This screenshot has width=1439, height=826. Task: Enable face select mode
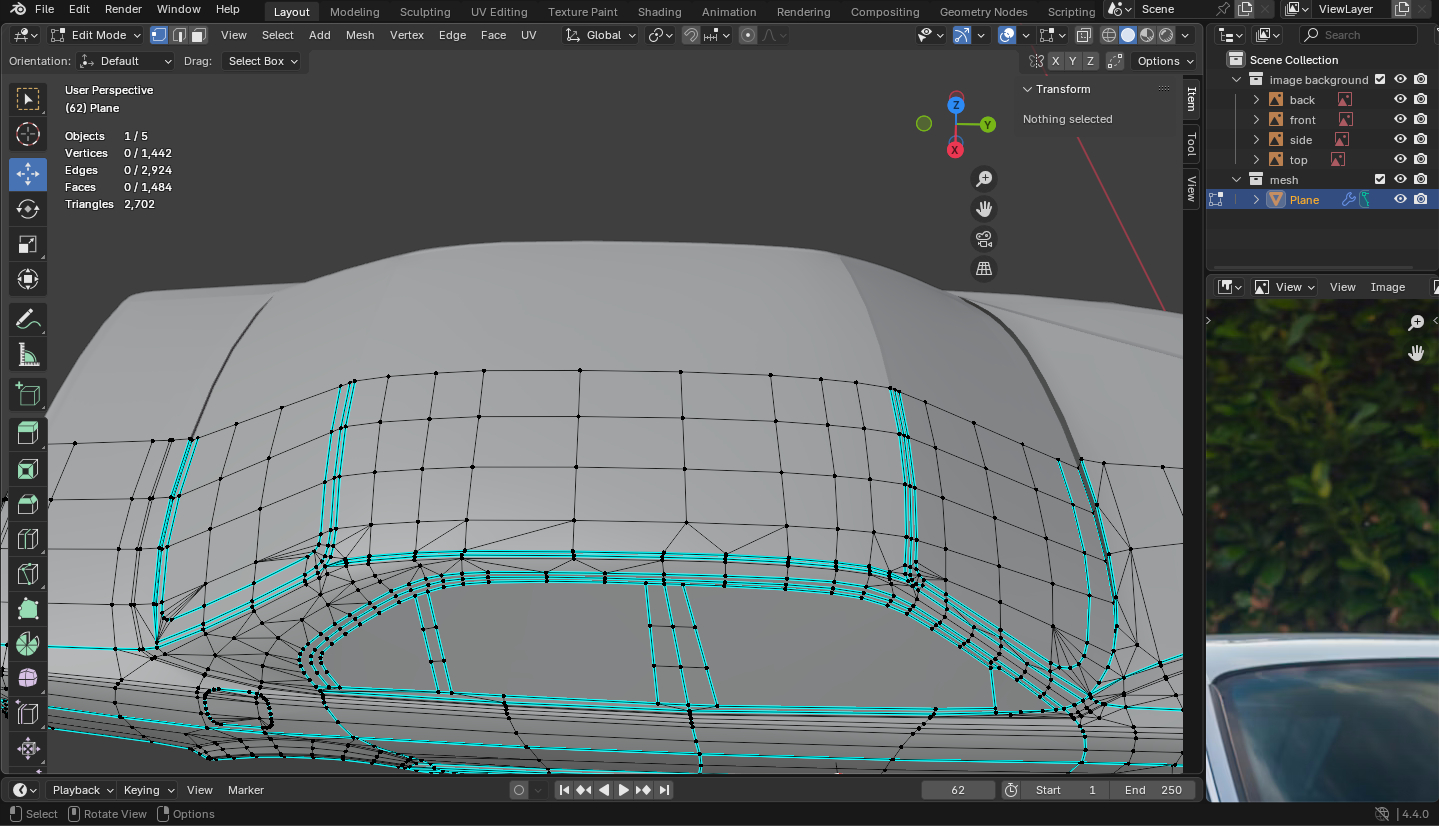(199, 35)
